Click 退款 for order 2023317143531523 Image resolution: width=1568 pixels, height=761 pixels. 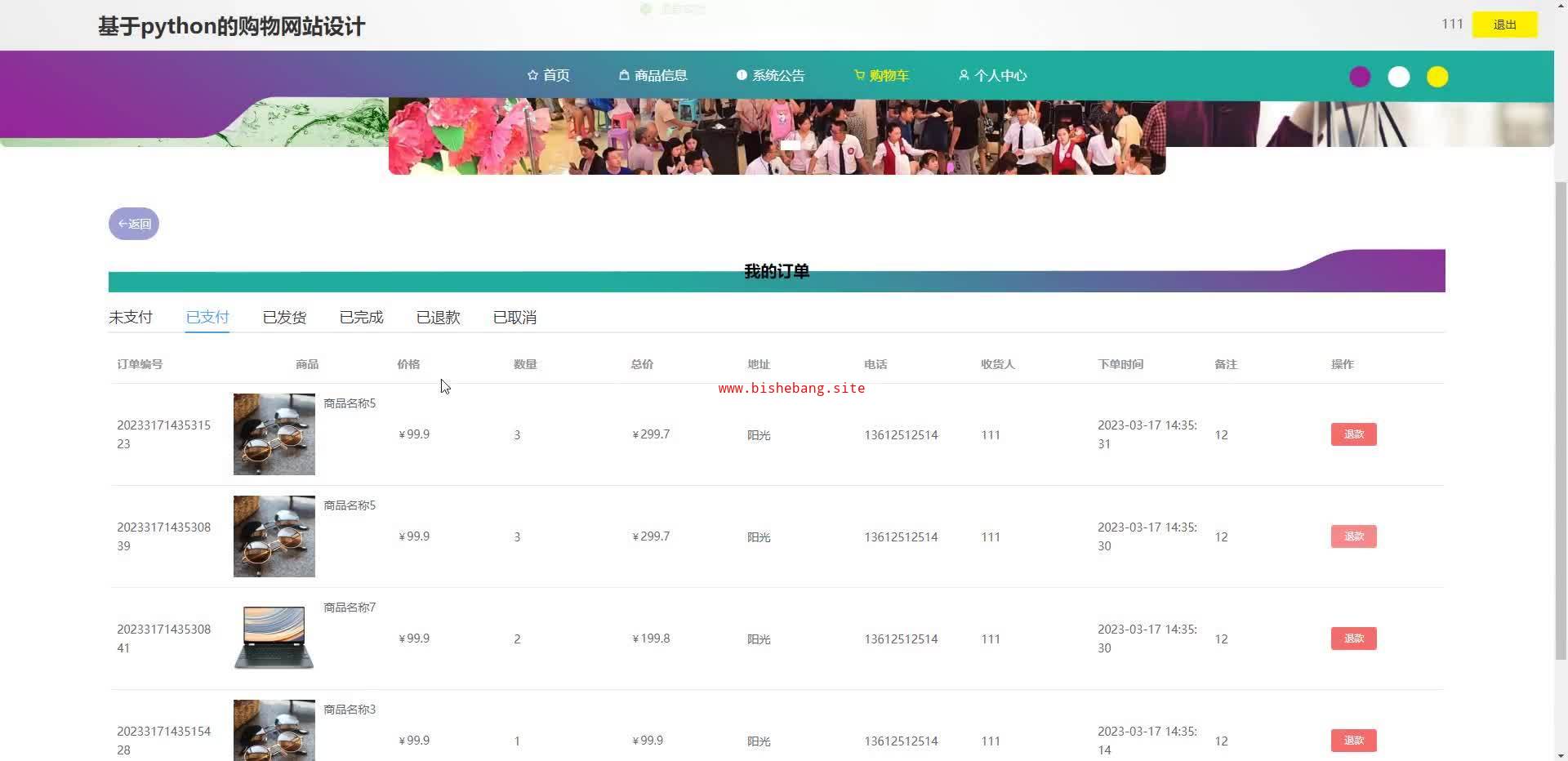point(1354,434)
